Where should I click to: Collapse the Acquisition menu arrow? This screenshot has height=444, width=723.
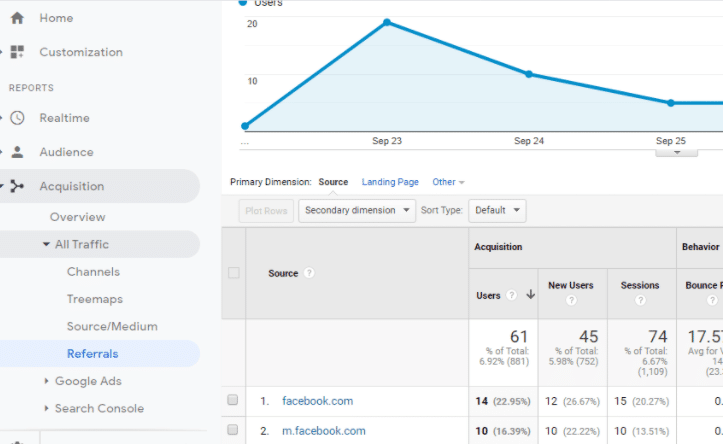tap(2, 186)
